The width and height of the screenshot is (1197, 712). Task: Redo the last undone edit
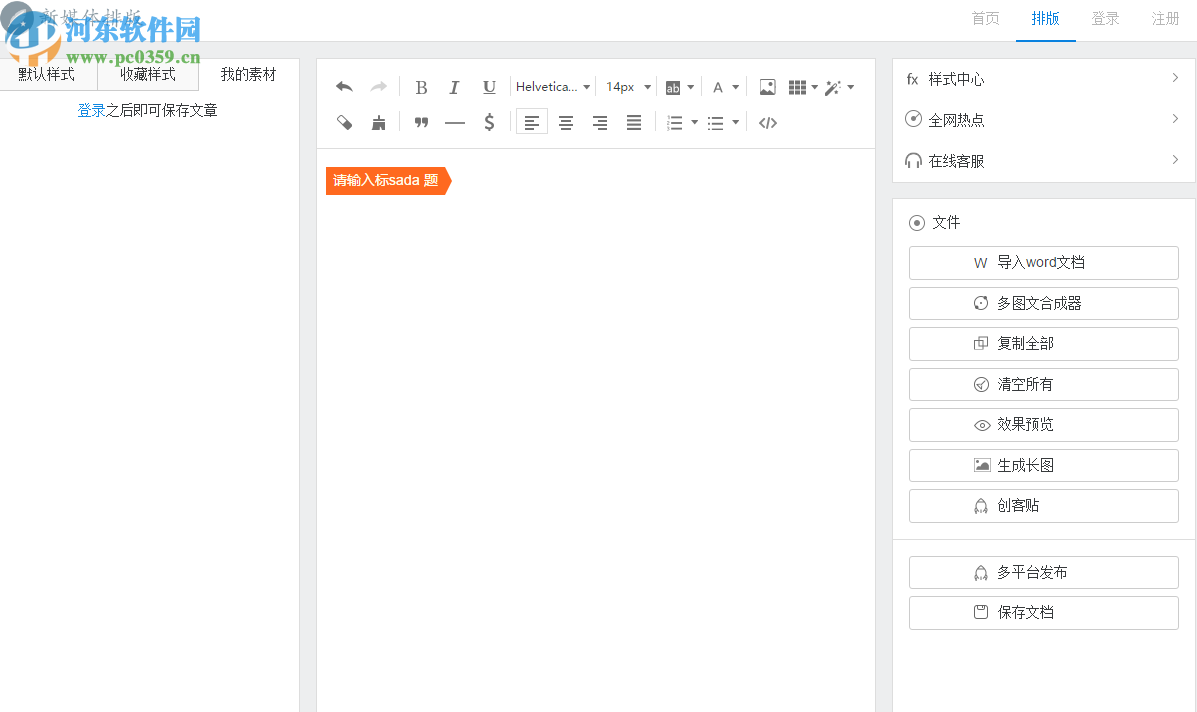click(379, 87)
